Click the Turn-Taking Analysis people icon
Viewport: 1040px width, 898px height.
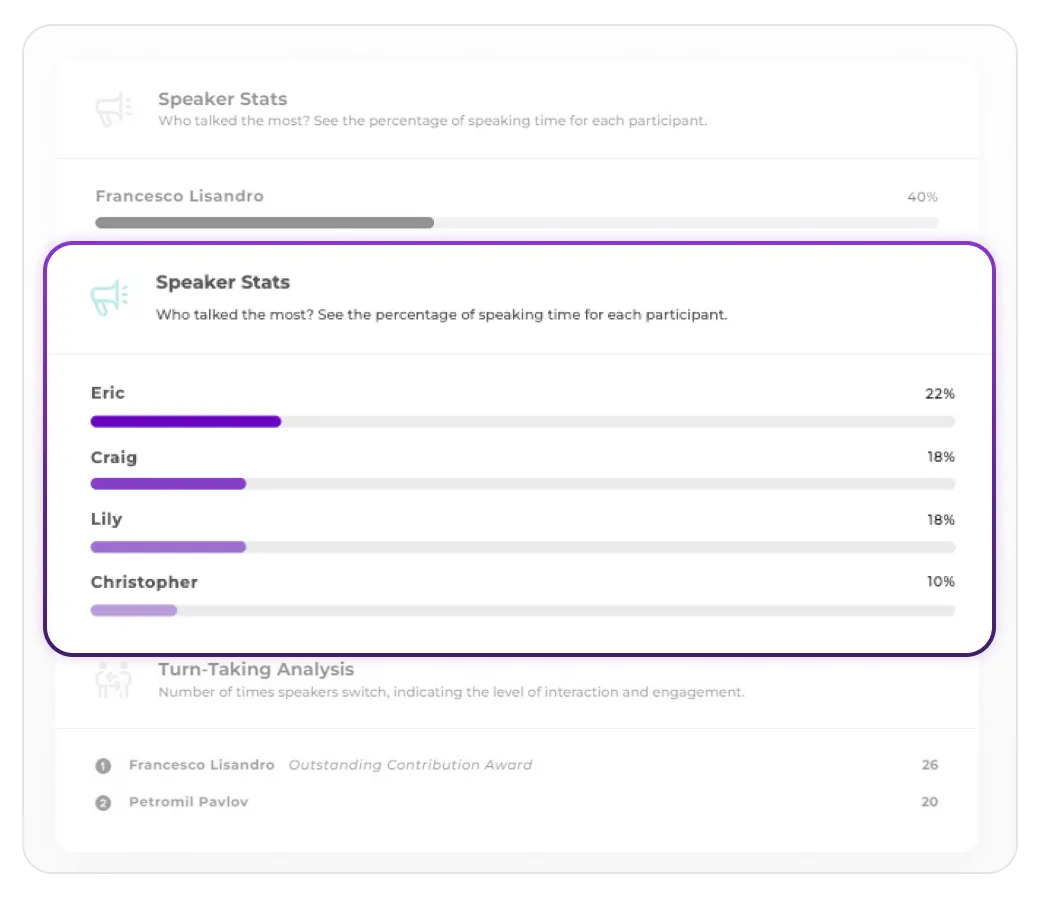(x=112, y=680)
